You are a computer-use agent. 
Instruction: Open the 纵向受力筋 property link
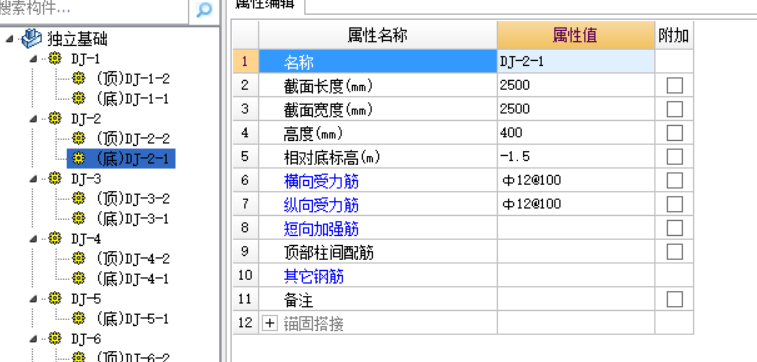[321, 205]
